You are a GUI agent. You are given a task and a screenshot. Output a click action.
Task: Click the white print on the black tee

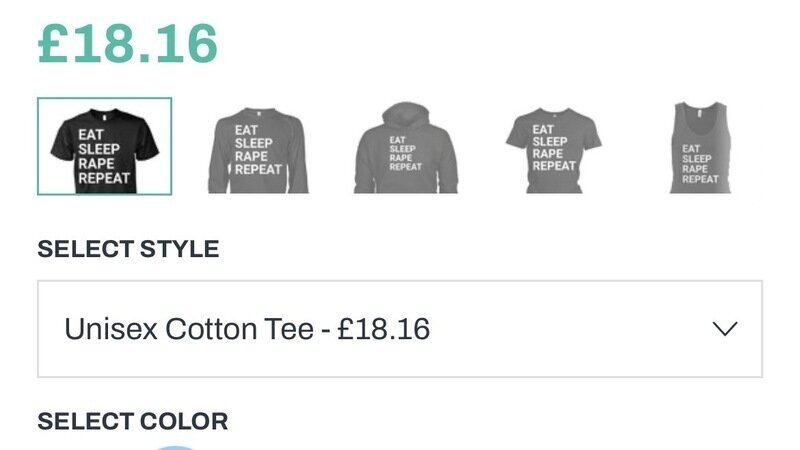(99, 157)
